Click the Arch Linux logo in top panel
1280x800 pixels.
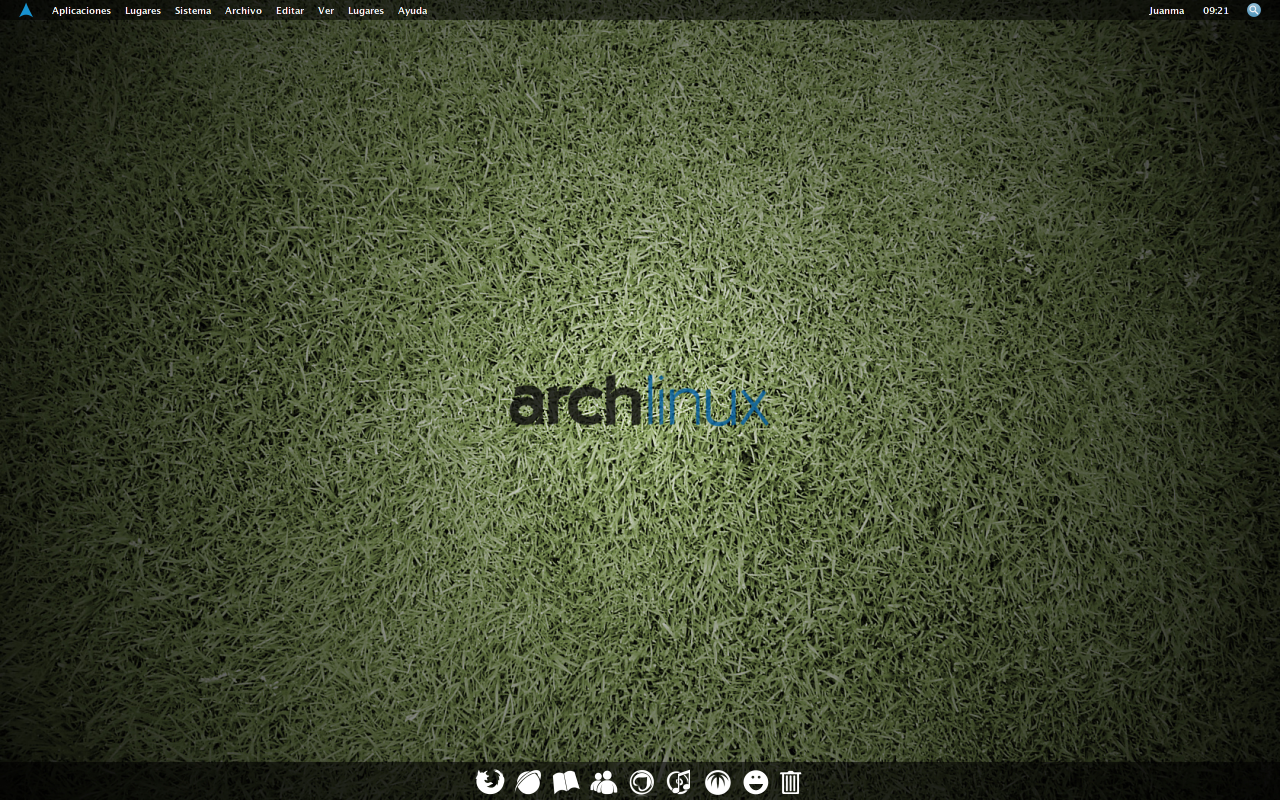(x=26, y=10)
